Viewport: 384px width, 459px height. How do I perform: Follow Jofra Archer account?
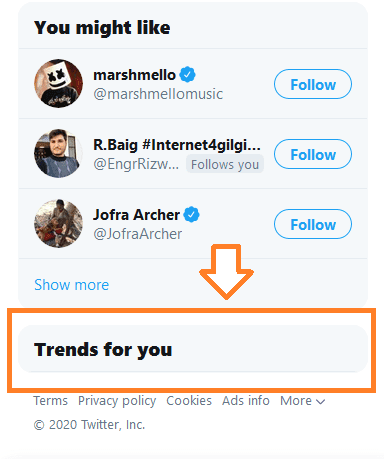[x=313, y=224]
